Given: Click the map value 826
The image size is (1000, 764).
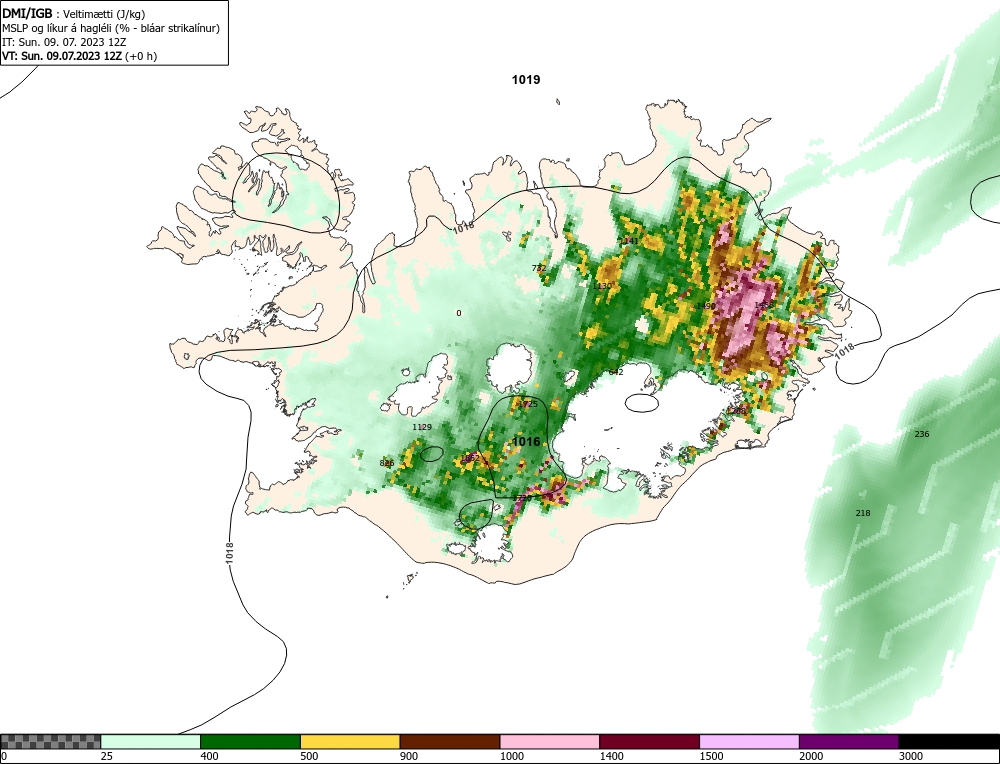Looking at the screenshot, I should [x=386, y=463].
